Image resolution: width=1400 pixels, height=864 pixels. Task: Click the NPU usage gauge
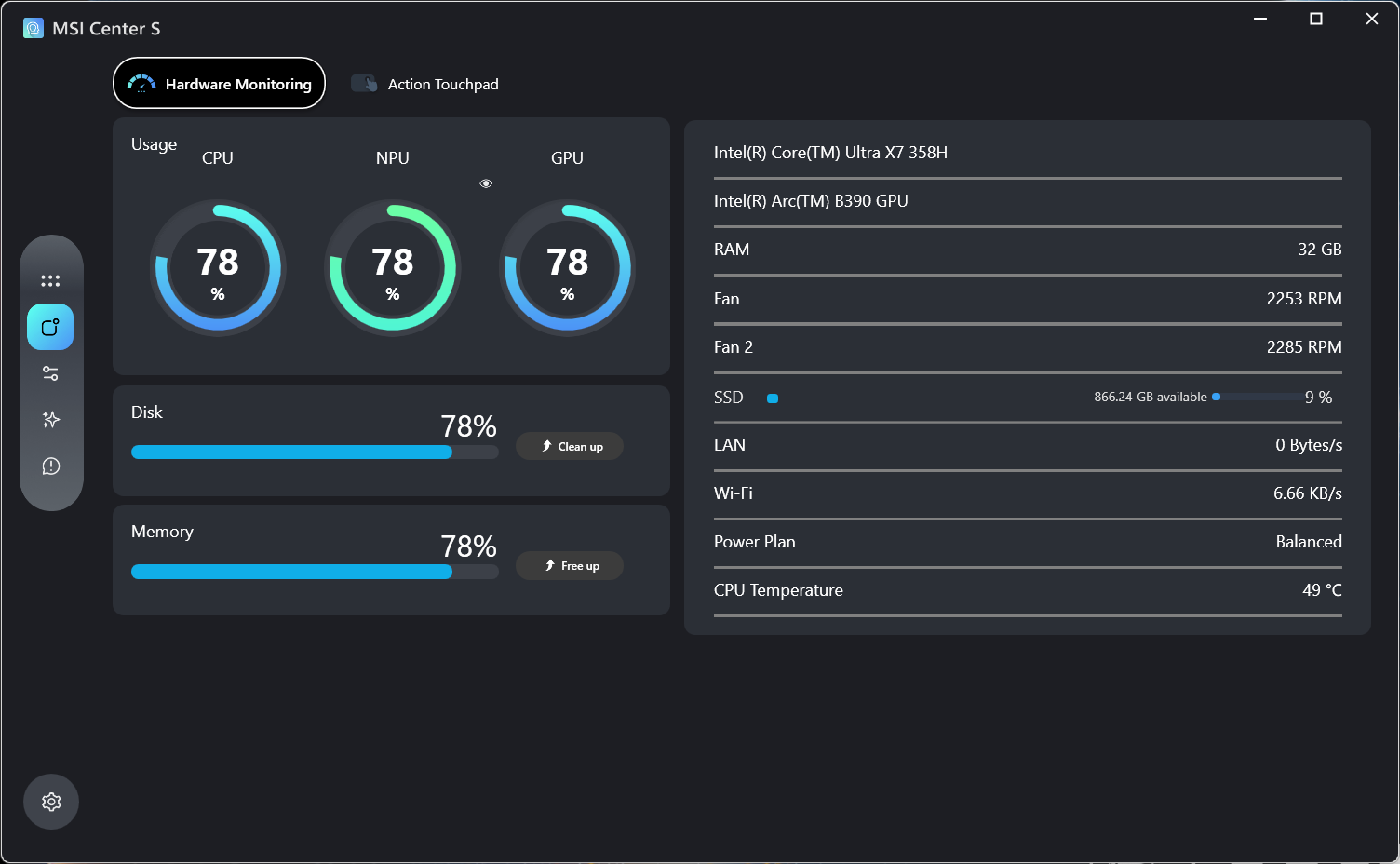393,268
